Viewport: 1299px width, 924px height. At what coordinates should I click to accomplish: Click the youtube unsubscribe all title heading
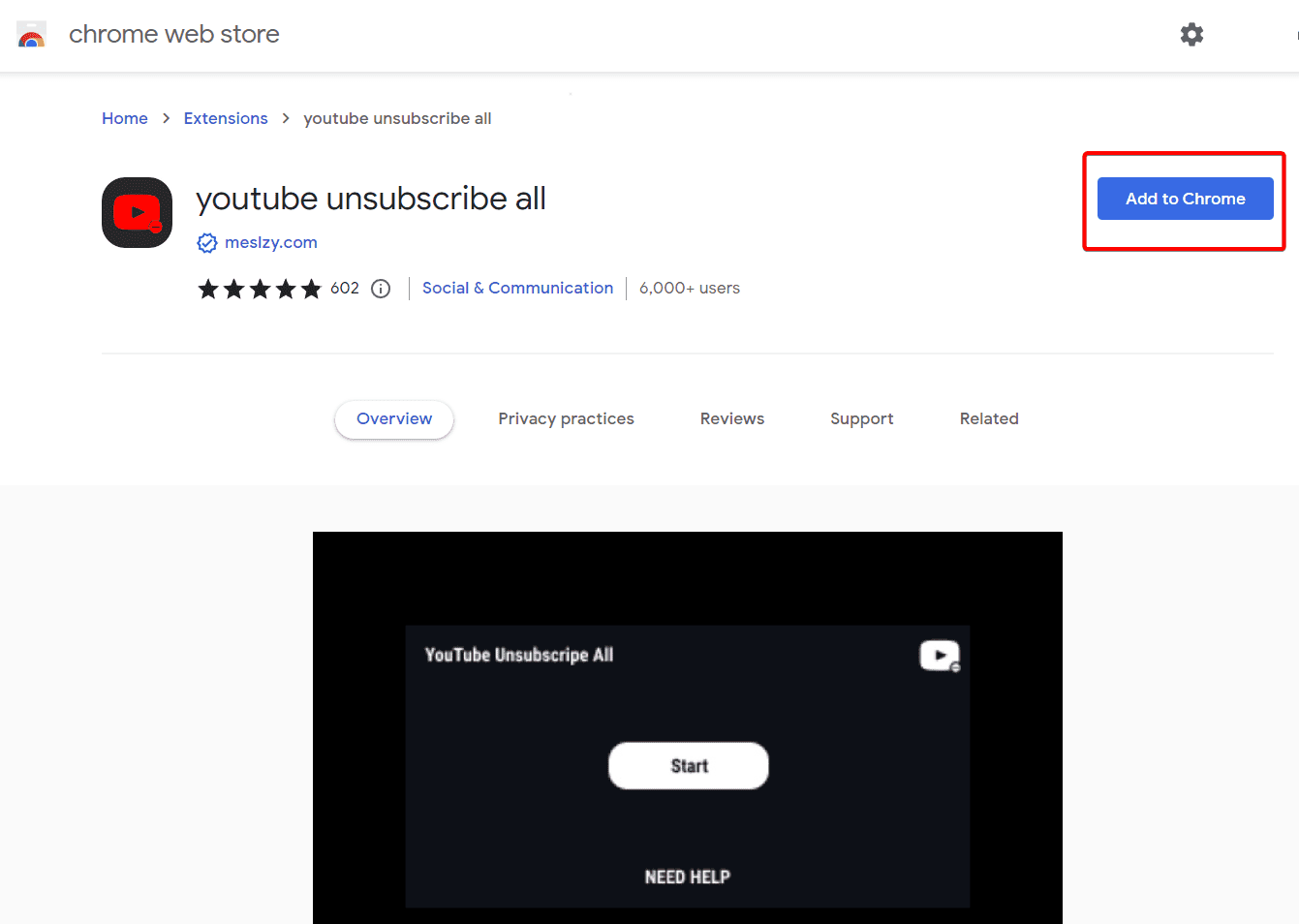(x=371, y=199)
